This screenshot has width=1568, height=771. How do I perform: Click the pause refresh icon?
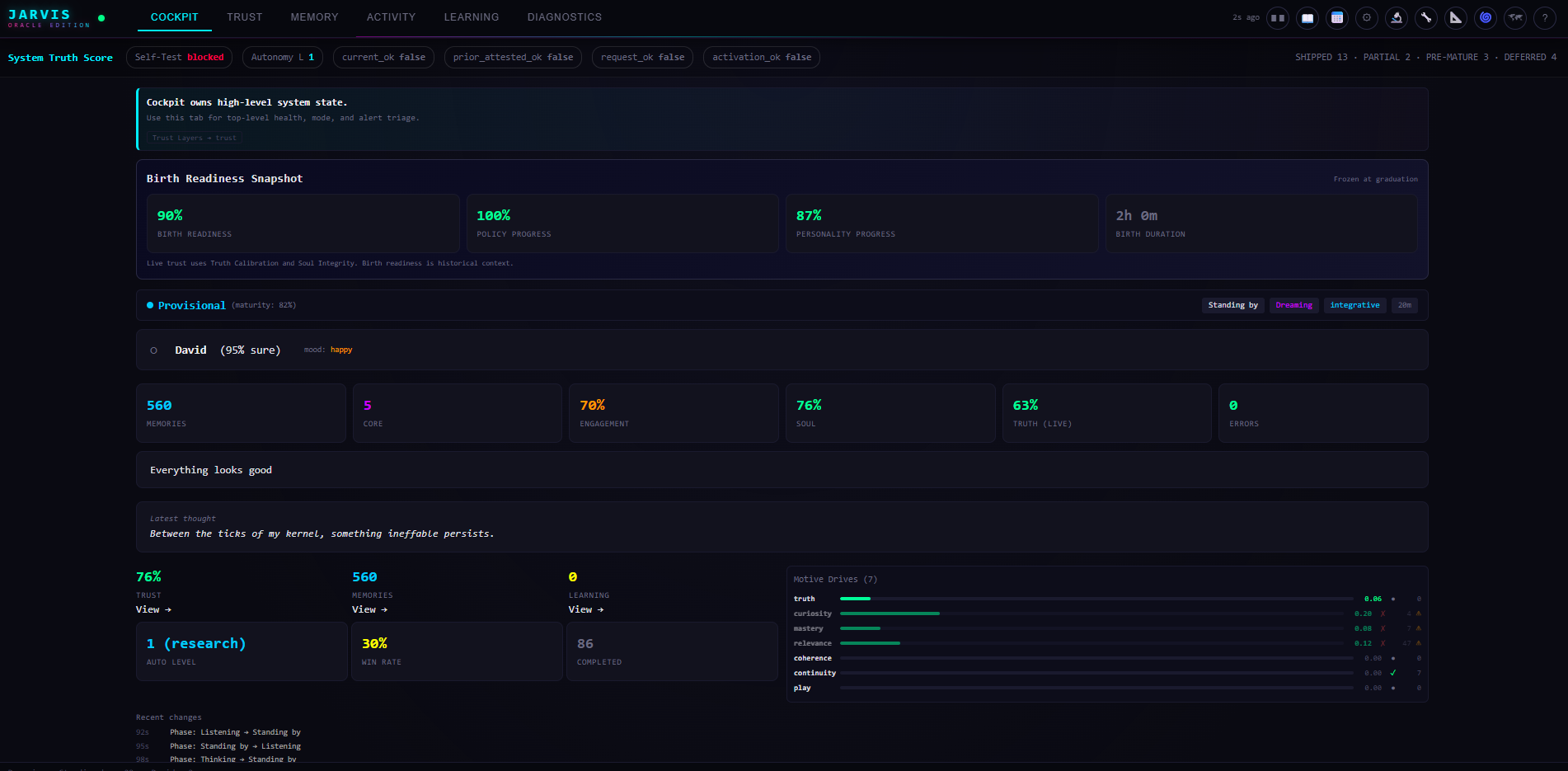pos(1278,17)
